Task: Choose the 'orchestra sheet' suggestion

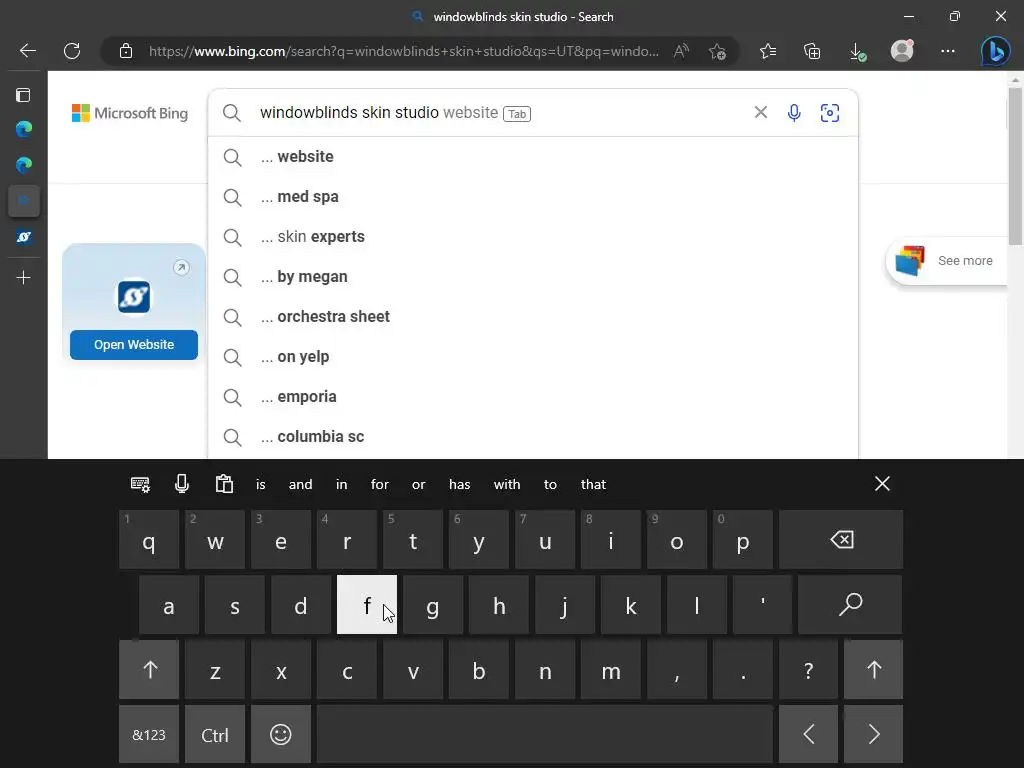Action: 533,317
